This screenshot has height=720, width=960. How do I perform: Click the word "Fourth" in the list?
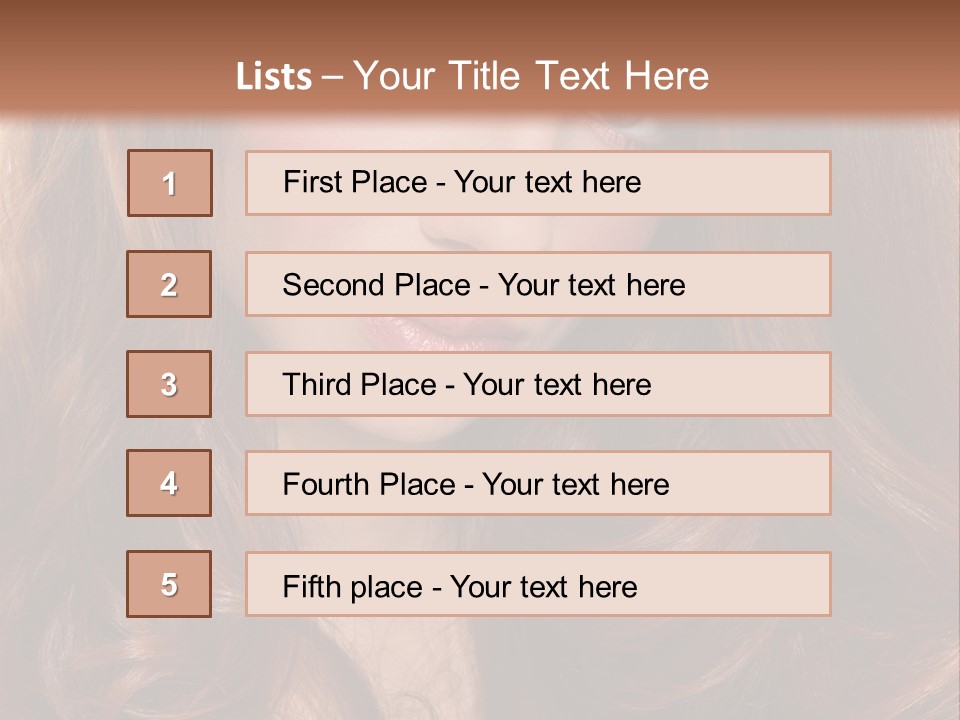tap(322, 485)
